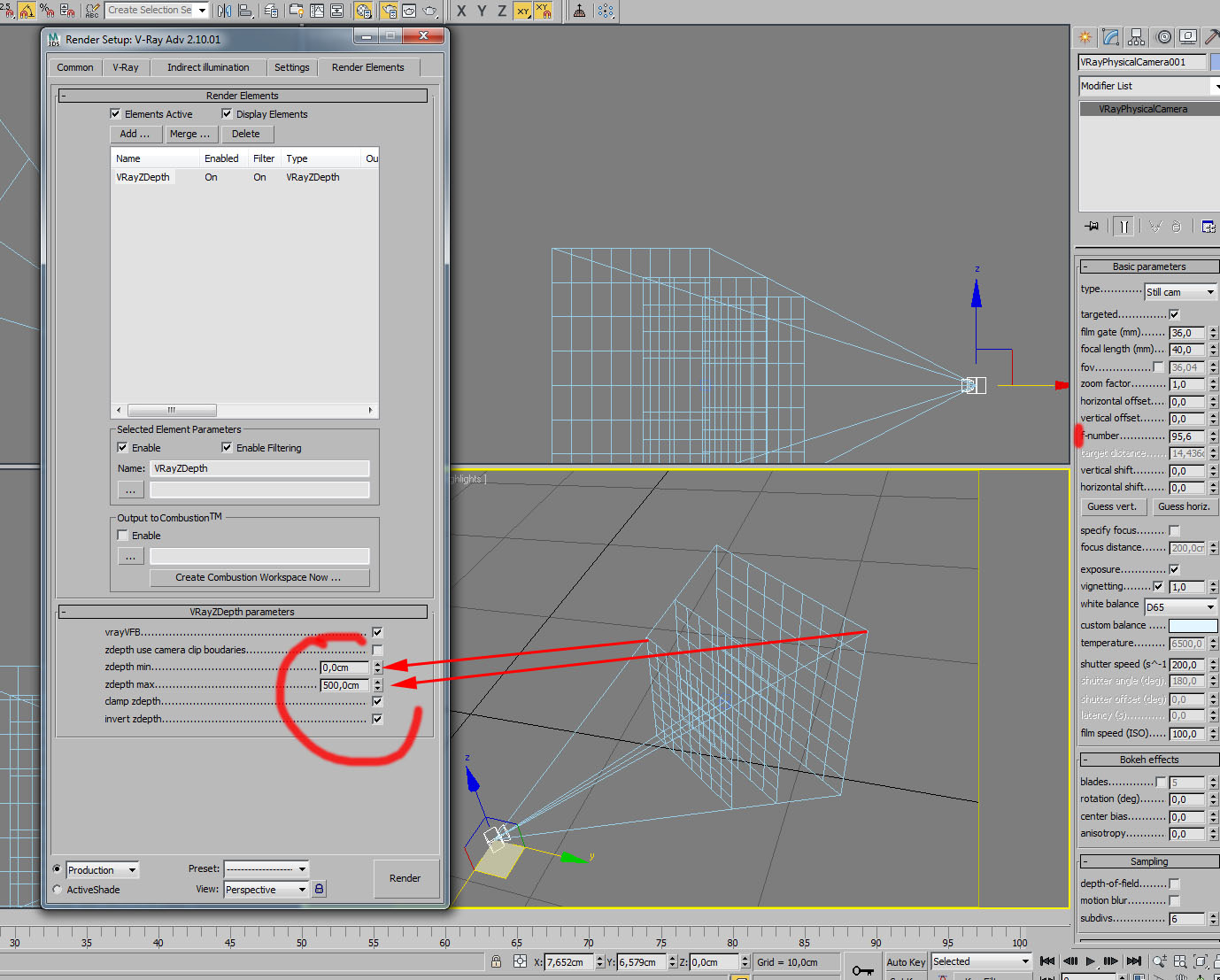1220x980 pixels.
Task: Open the View Perspective dropdown
Action: point(266,890)
